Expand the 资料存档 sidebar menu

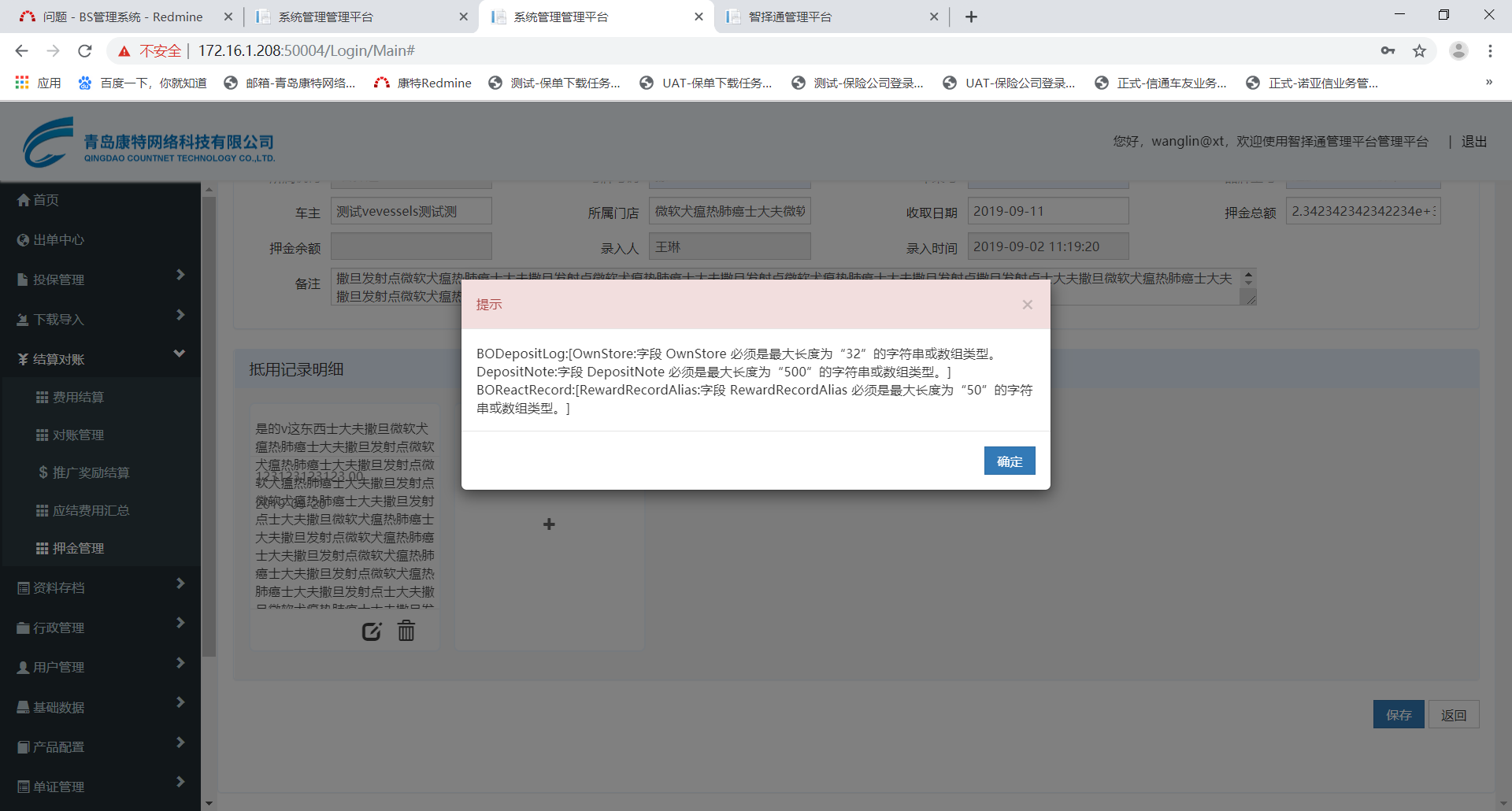[x=100, y=587]
